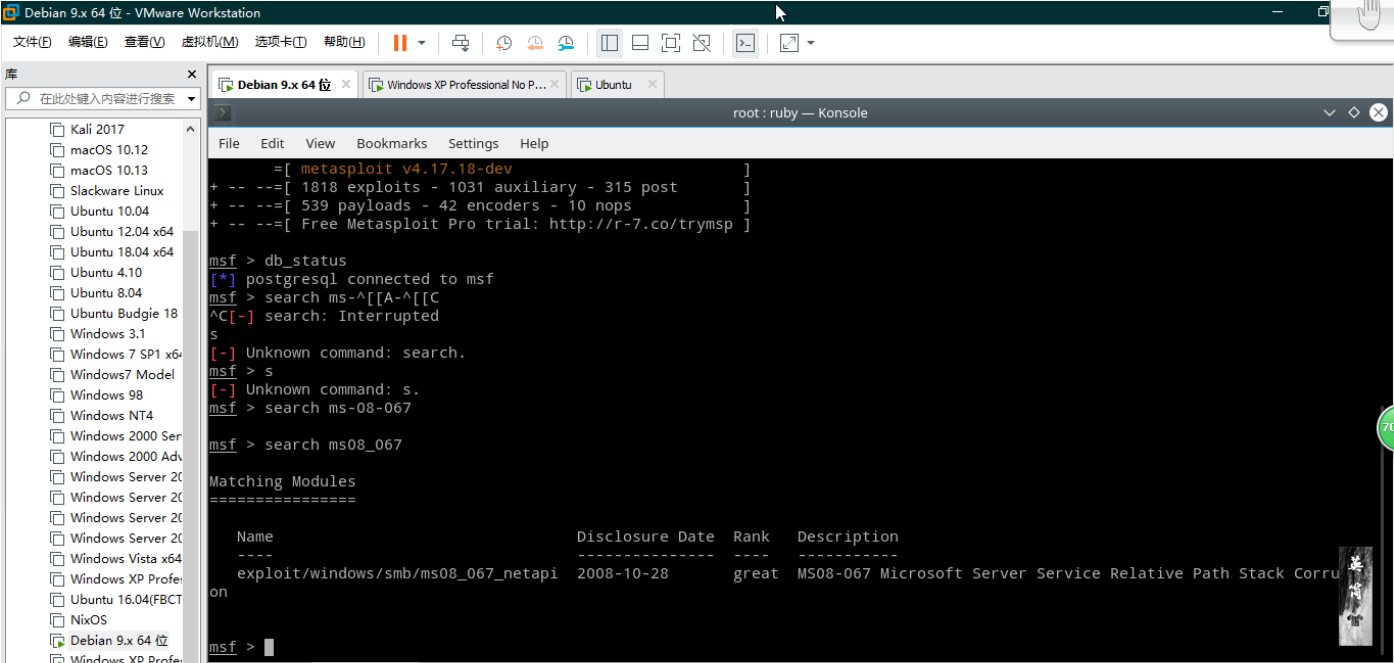Open Konsole Help menu
This screenshot has width=1394, height=663.
[534, 143]
